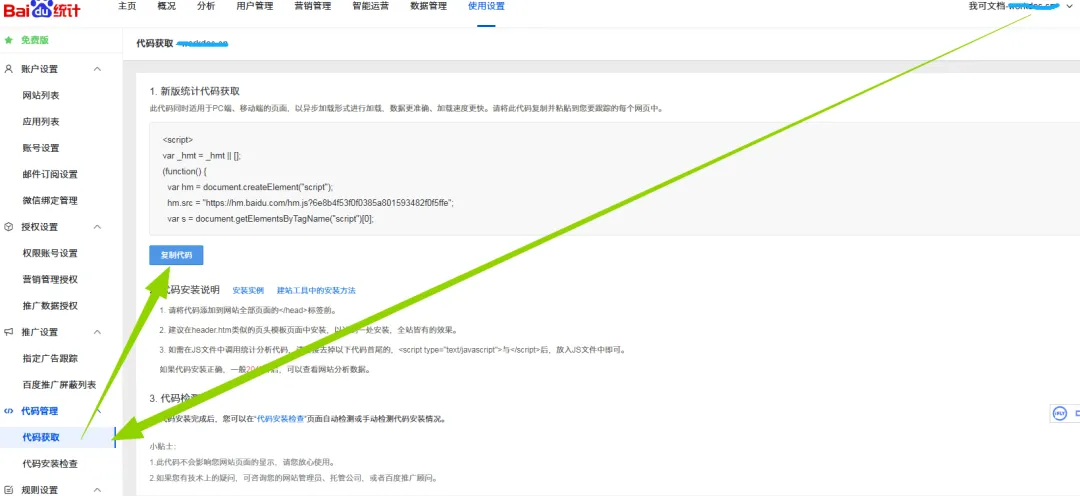Image resolution: width=1080 pixels, height=496 pixels.
Task: Switch to the 分析 tab
Action: tap(205, 6)
